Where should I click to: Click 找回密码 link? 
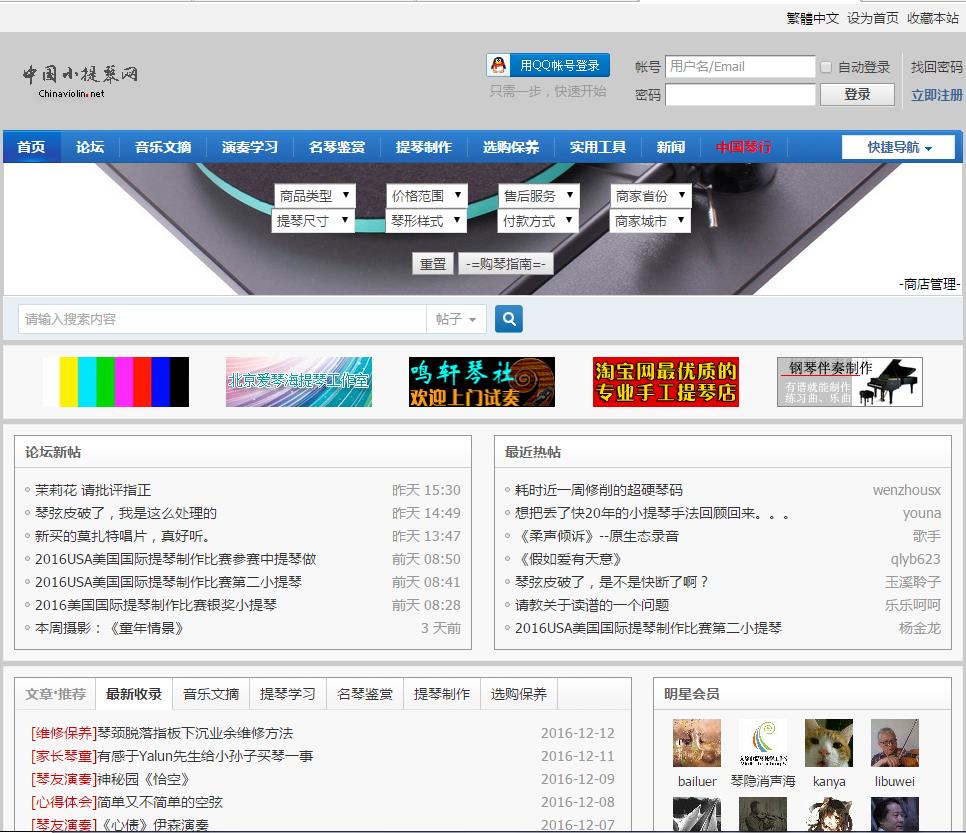(x=936, y=67)
